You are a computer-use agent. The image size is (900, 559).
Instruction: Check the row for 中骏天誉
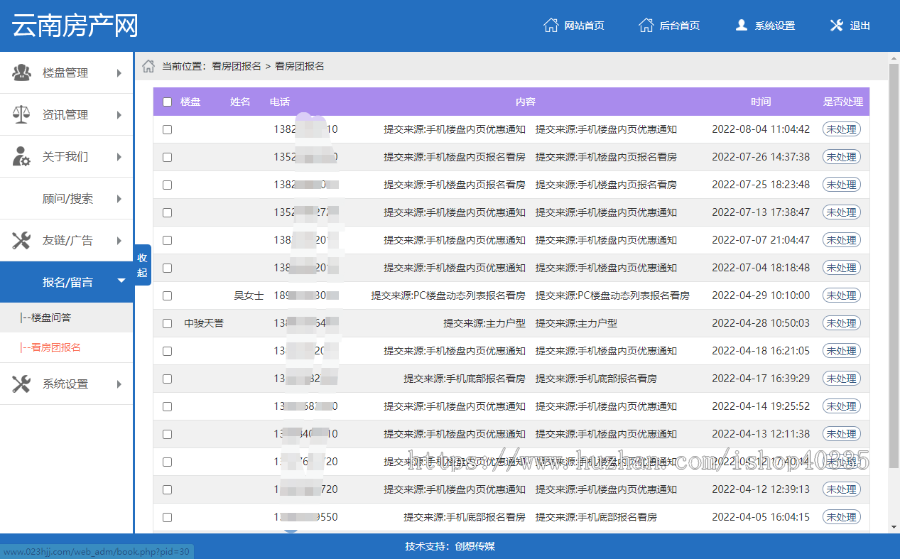(x=167, y=323)
